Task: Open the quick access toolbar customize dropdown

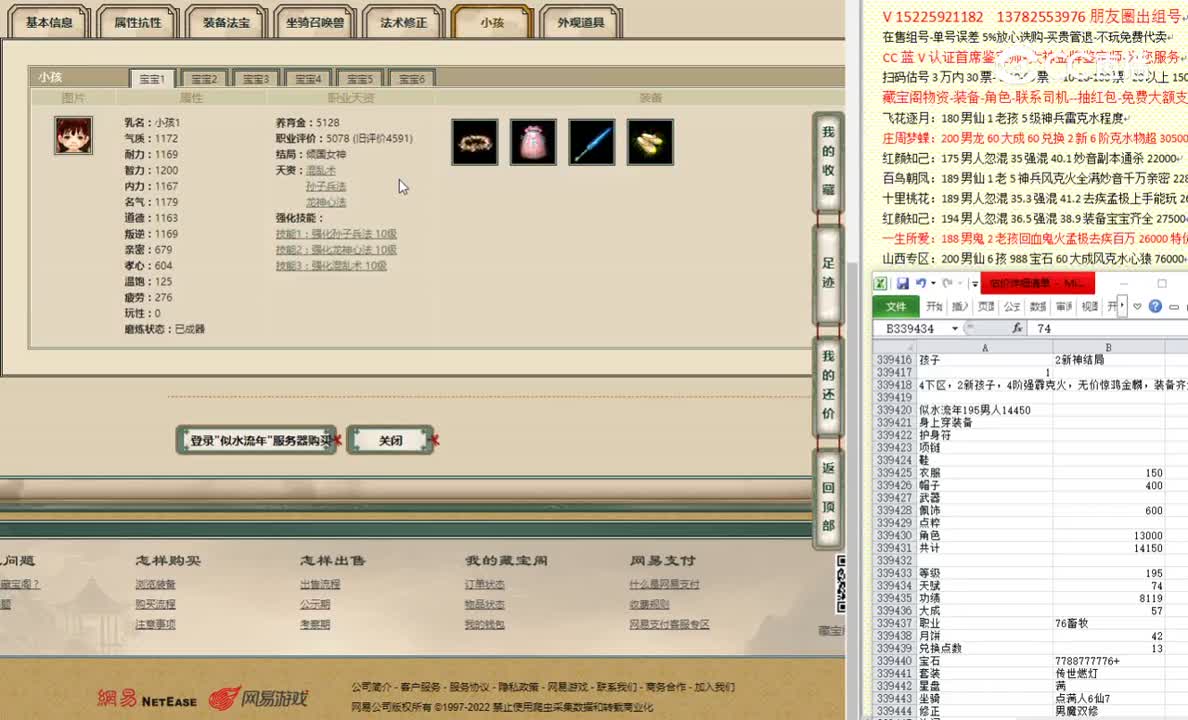Action: [974, 283]
